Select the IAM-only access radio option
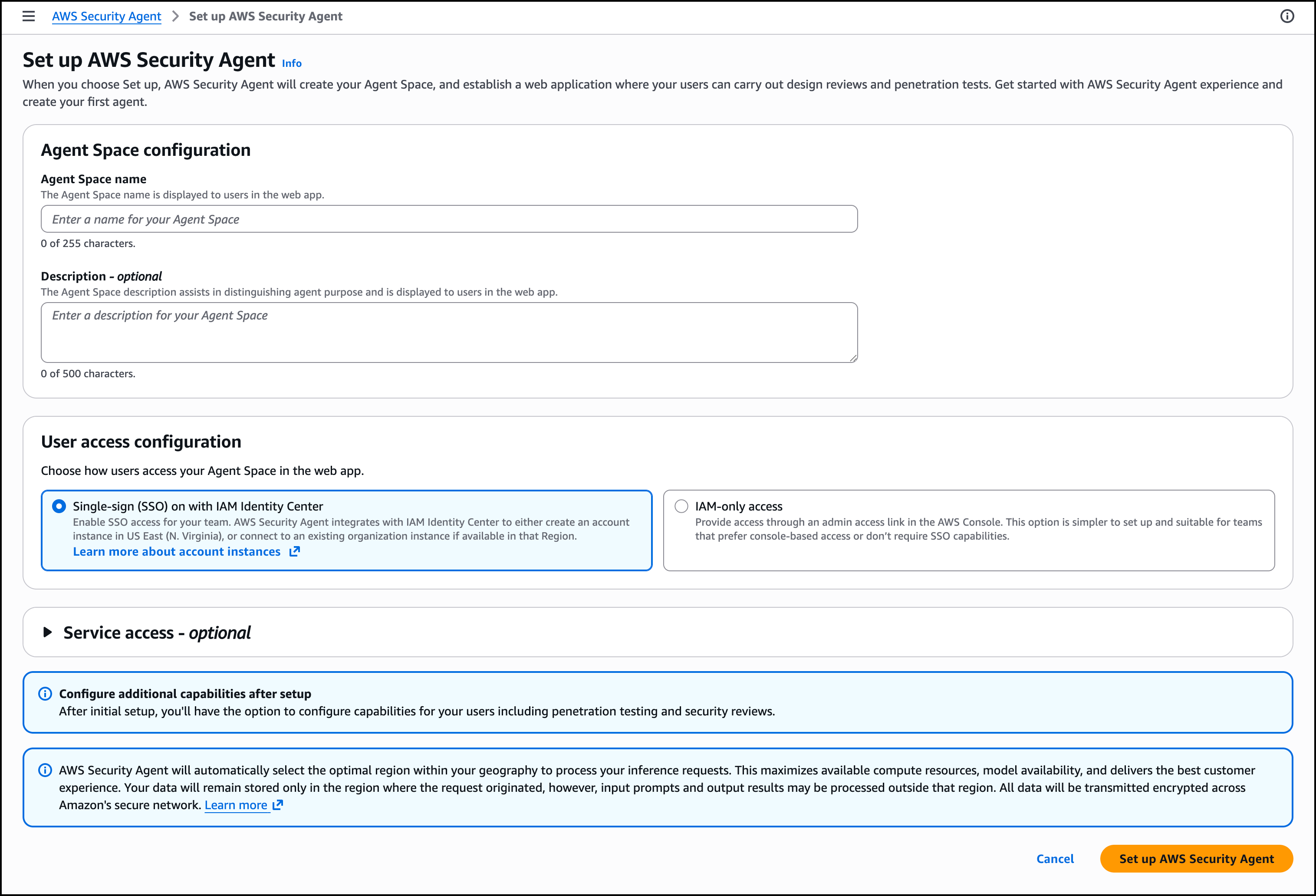The height and width of the screenshot is (896, 1316). tap(681, 506)
